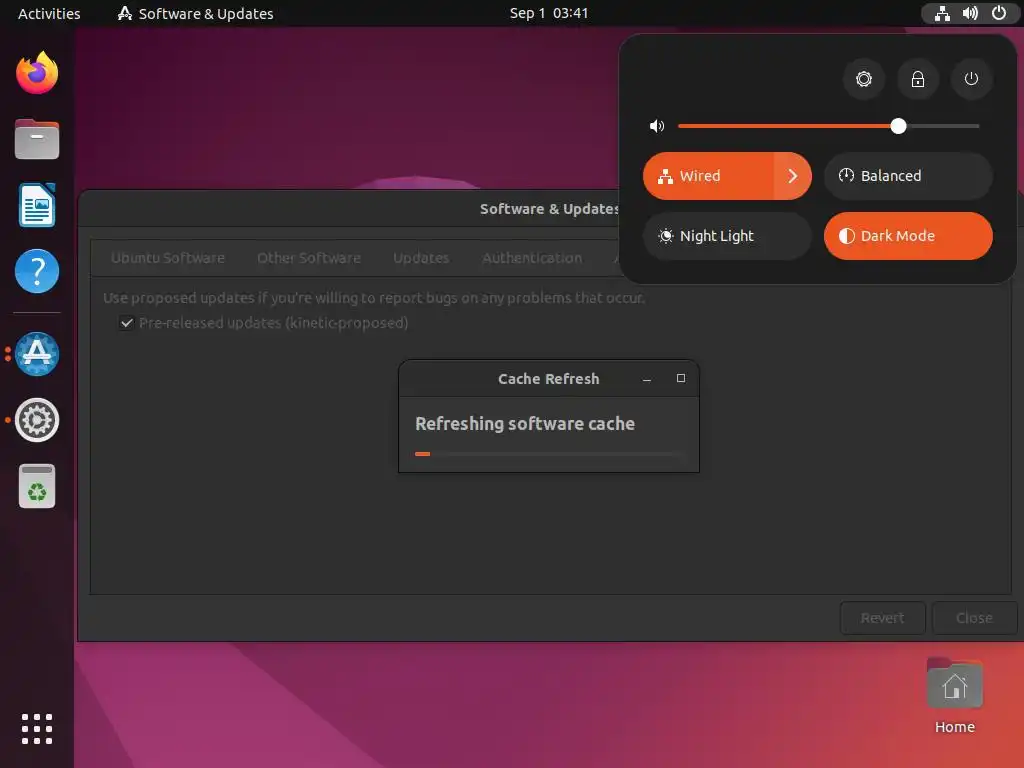Click Activities in the top bar
This screenshot has height=768, width=1024.
(49, 13)
